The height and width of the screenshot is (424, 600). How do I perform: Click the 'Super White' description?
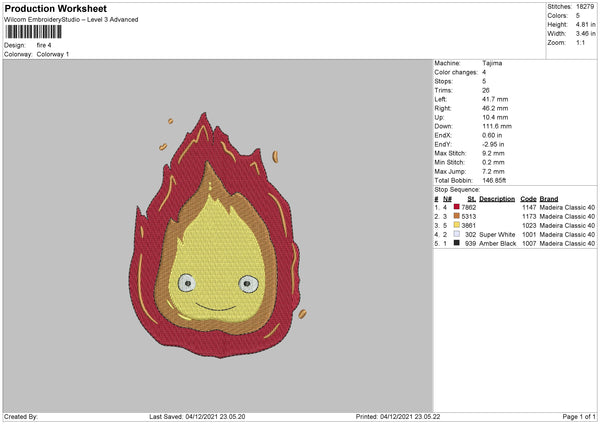497,235
